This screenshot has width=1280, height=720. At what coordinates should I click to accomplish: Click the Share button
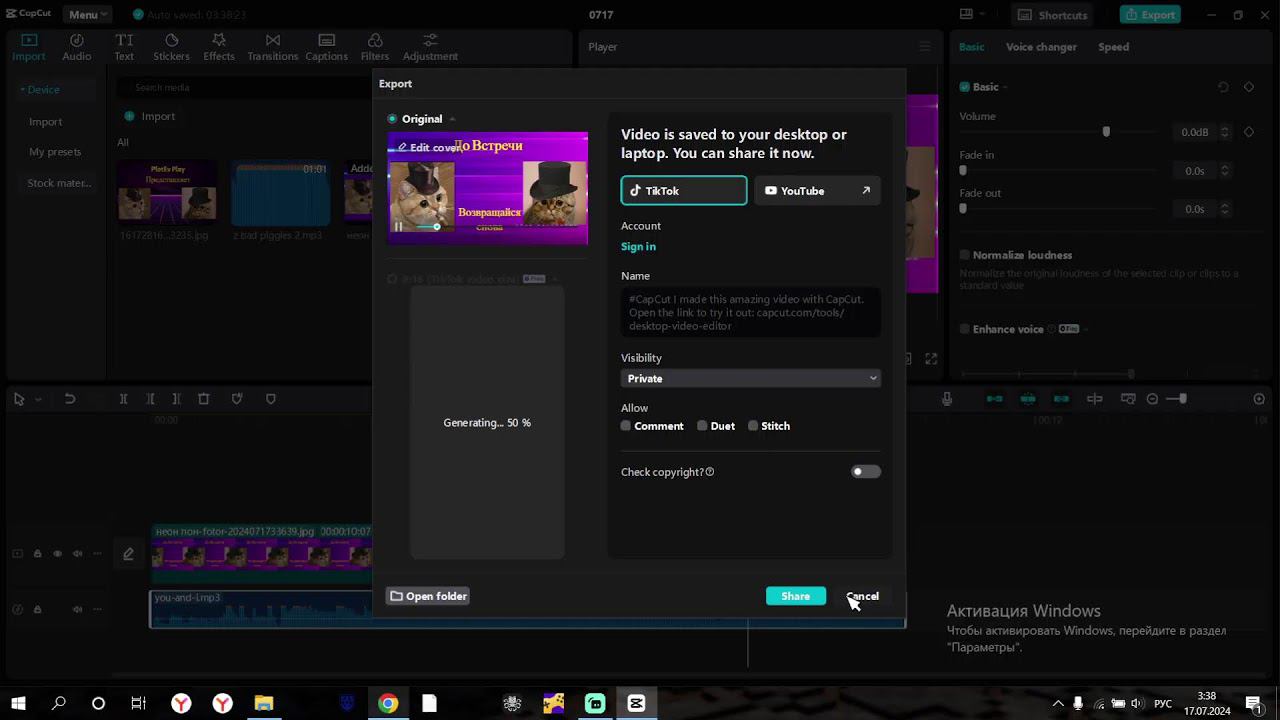click(x=796, y=596)
